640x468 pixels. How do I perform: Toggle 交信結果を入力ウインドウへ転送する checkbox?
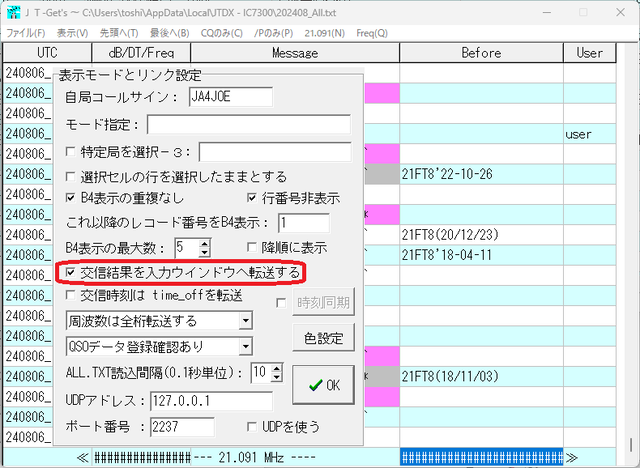click(x=71, y=272)
